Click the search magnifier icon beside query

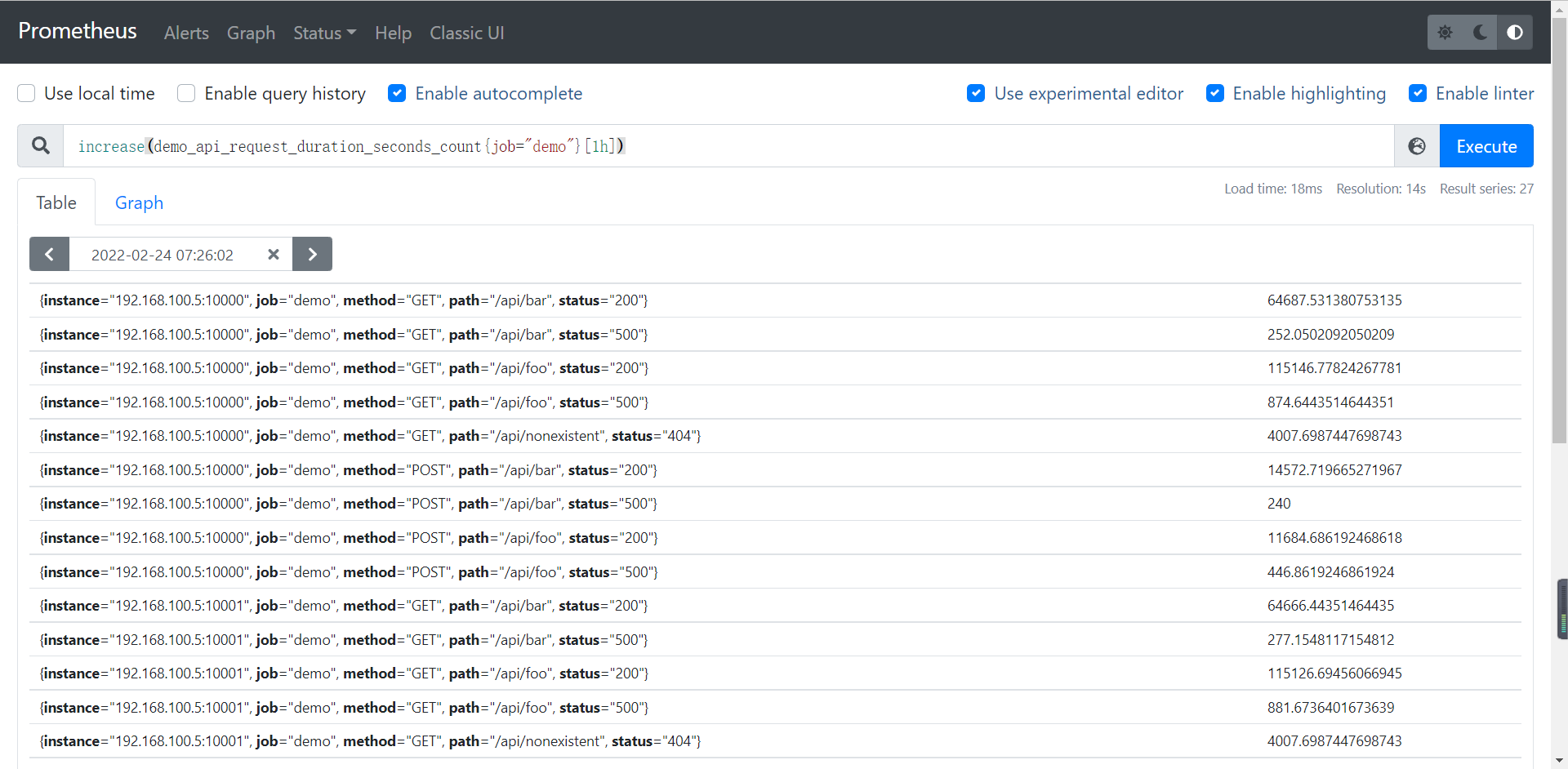click(41, 146)
